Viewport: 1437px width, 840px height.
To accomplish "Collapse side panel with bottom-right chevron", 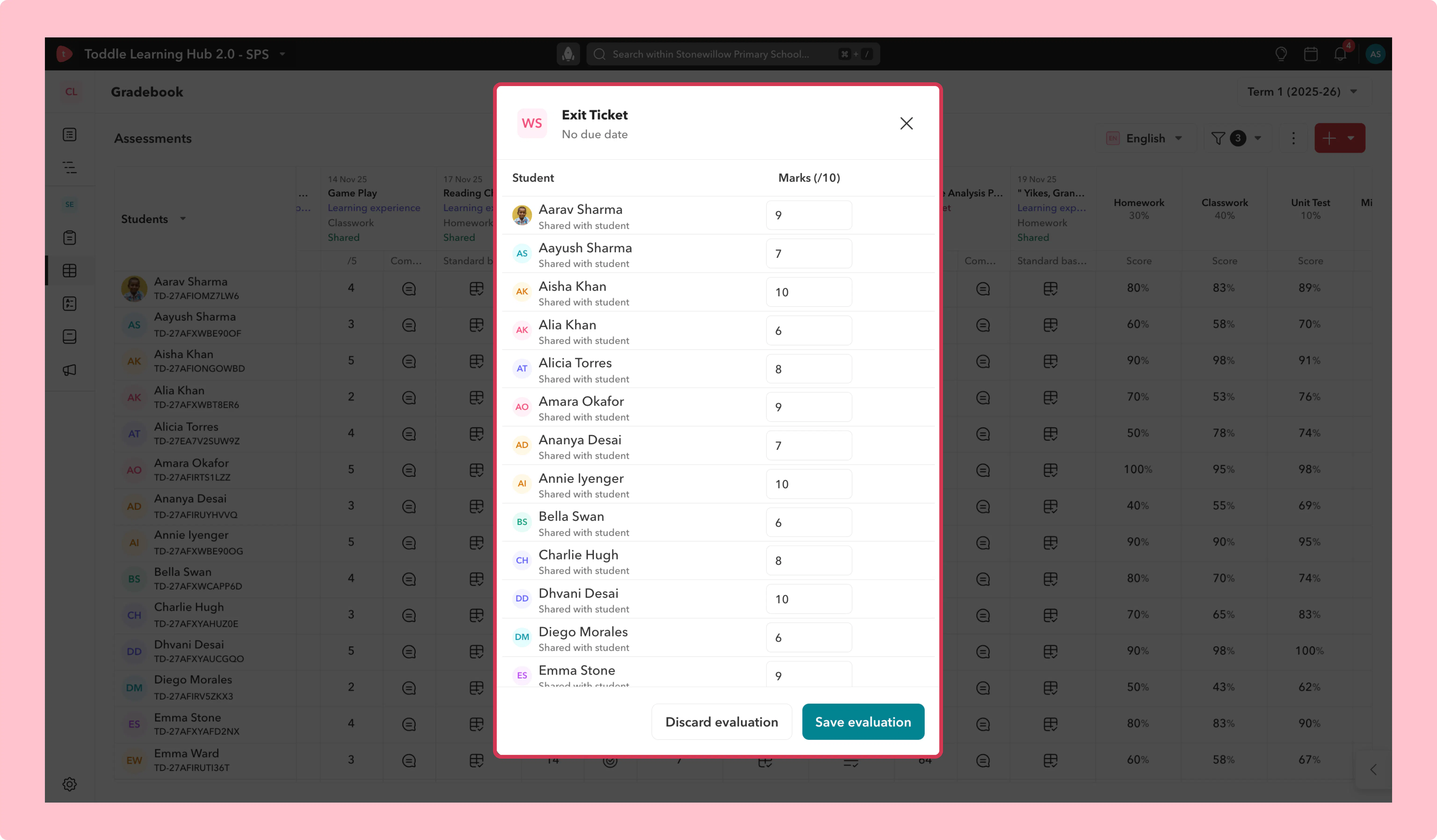I will pos(1373,770).
